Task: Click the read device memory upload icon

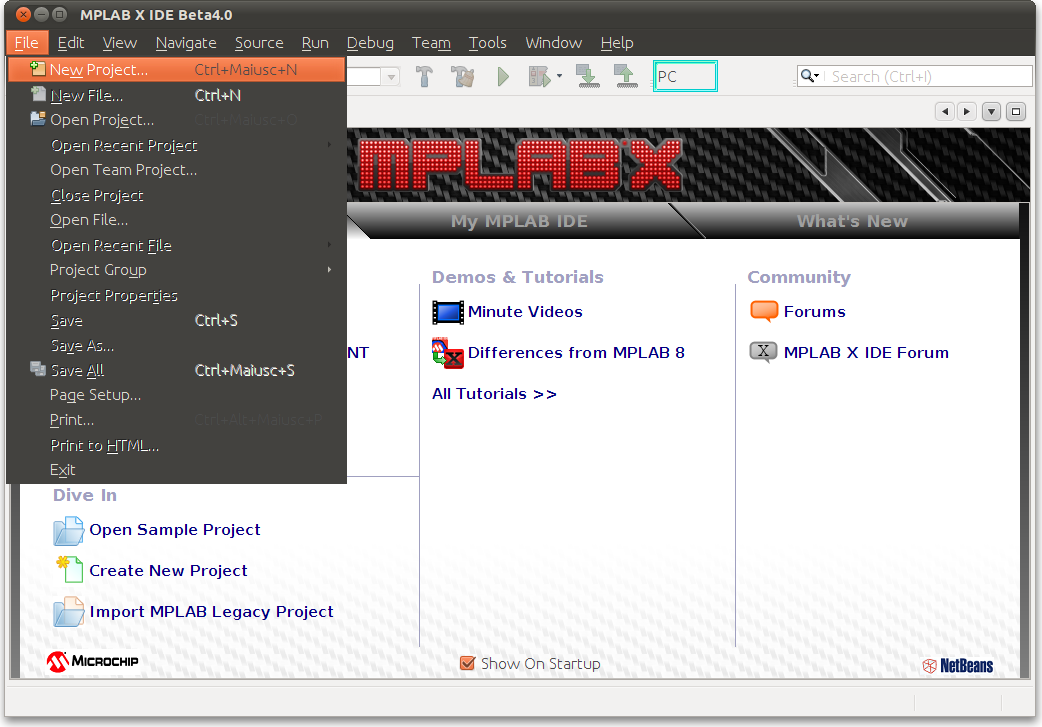Action: pyautogui.click(x=625, y=76)
